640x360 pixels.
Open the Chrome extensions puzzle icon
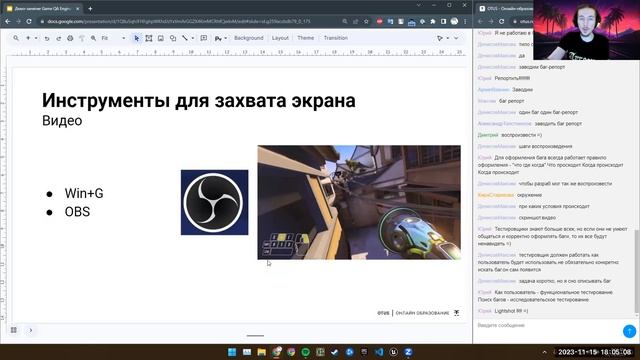[x=433, y=21]
